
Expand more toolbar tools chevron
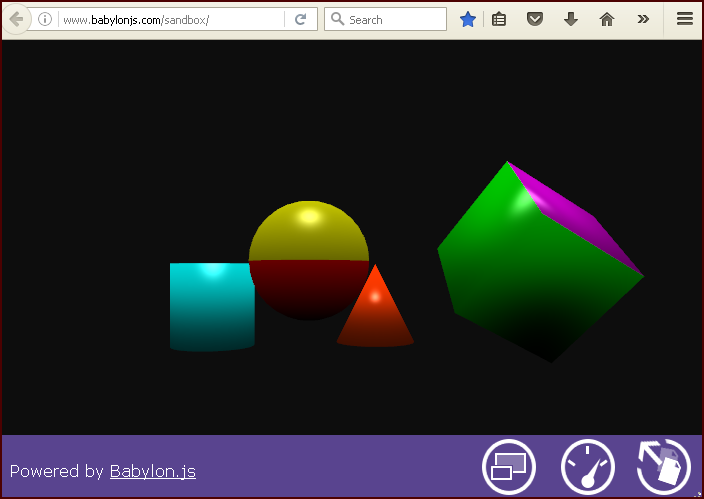[643, 19]
